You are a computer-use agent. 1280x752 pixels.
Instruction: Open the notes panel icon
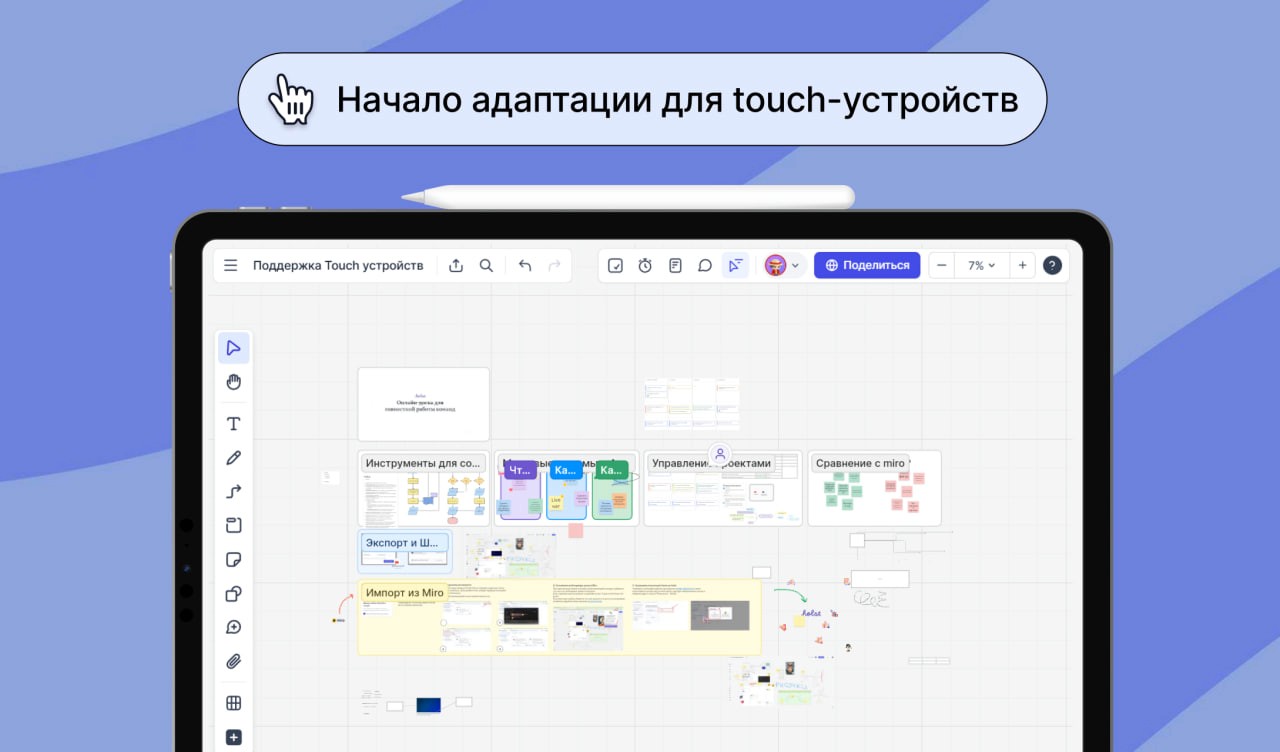coord(675,265)
